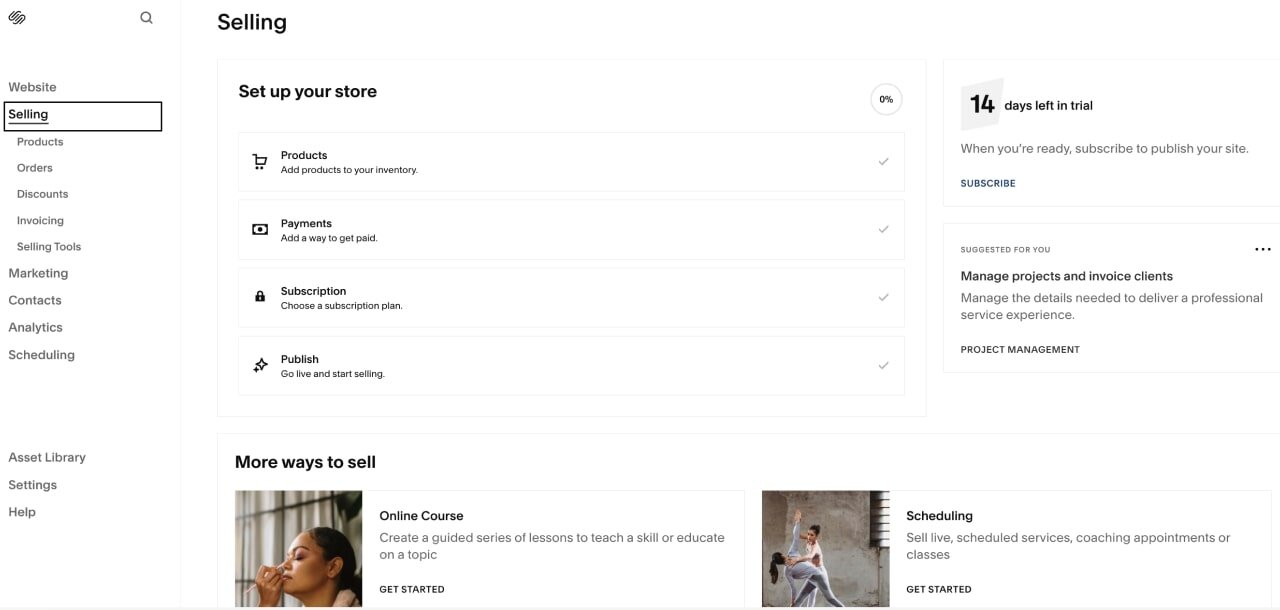Click the Subscription padlock icon
Image resolution: width=1280 pixels, height=610 pixels.
coord(260,297)
